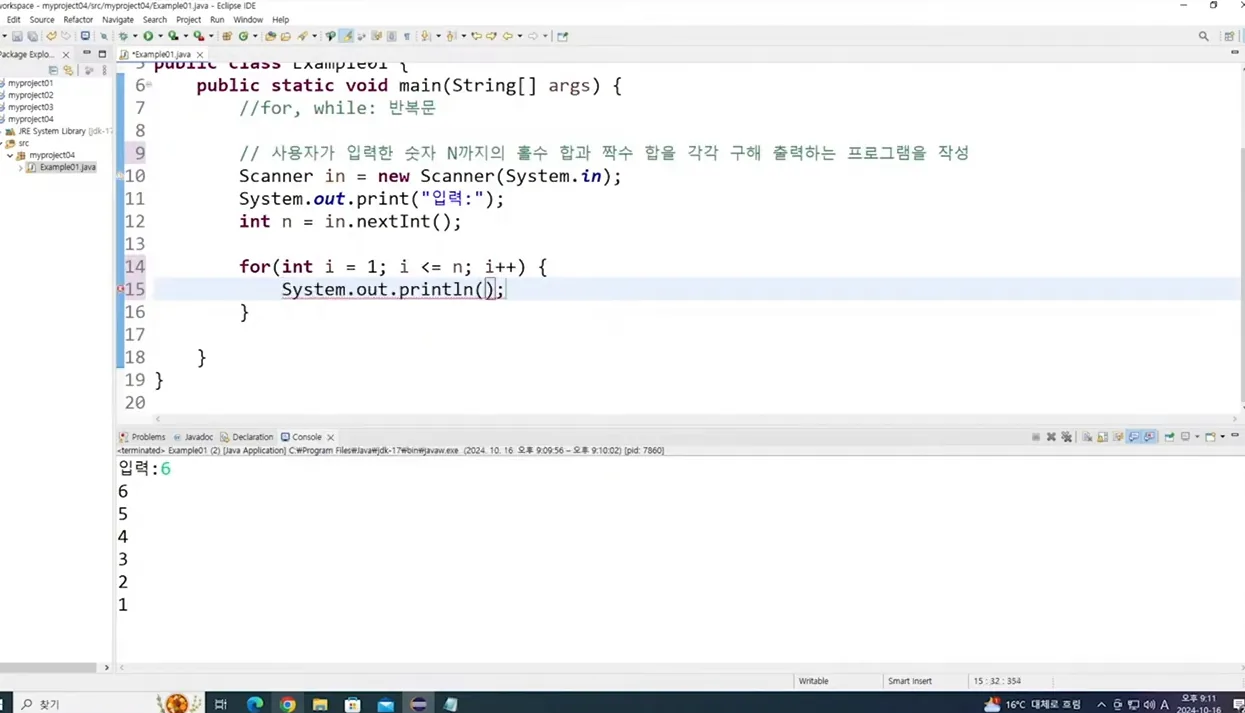The image size is (1245, 713).
Task: Navigate Forward with right arrow icon
Action: [533, 36]
